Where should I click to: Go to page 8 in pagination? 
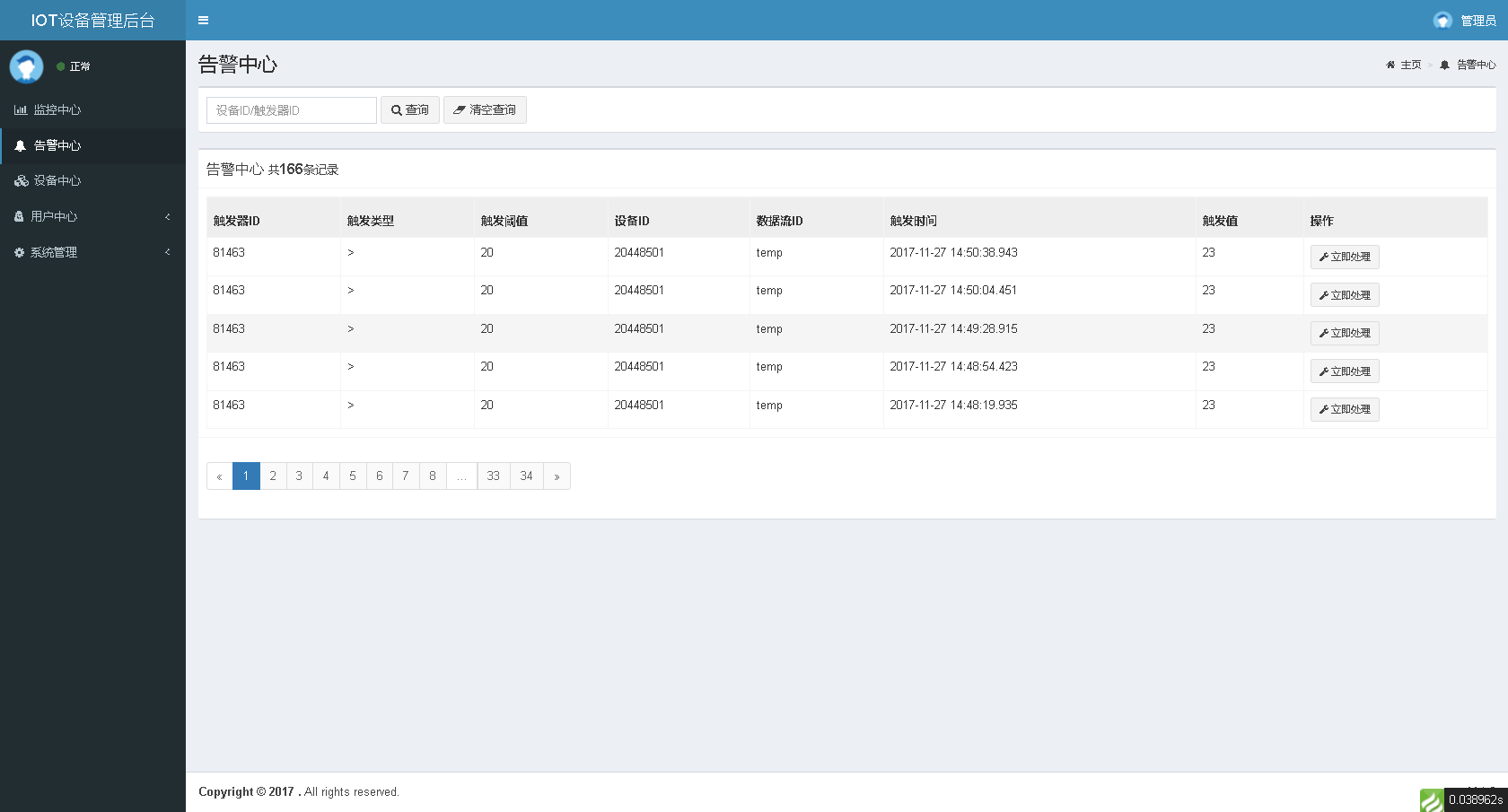point(433,476)
